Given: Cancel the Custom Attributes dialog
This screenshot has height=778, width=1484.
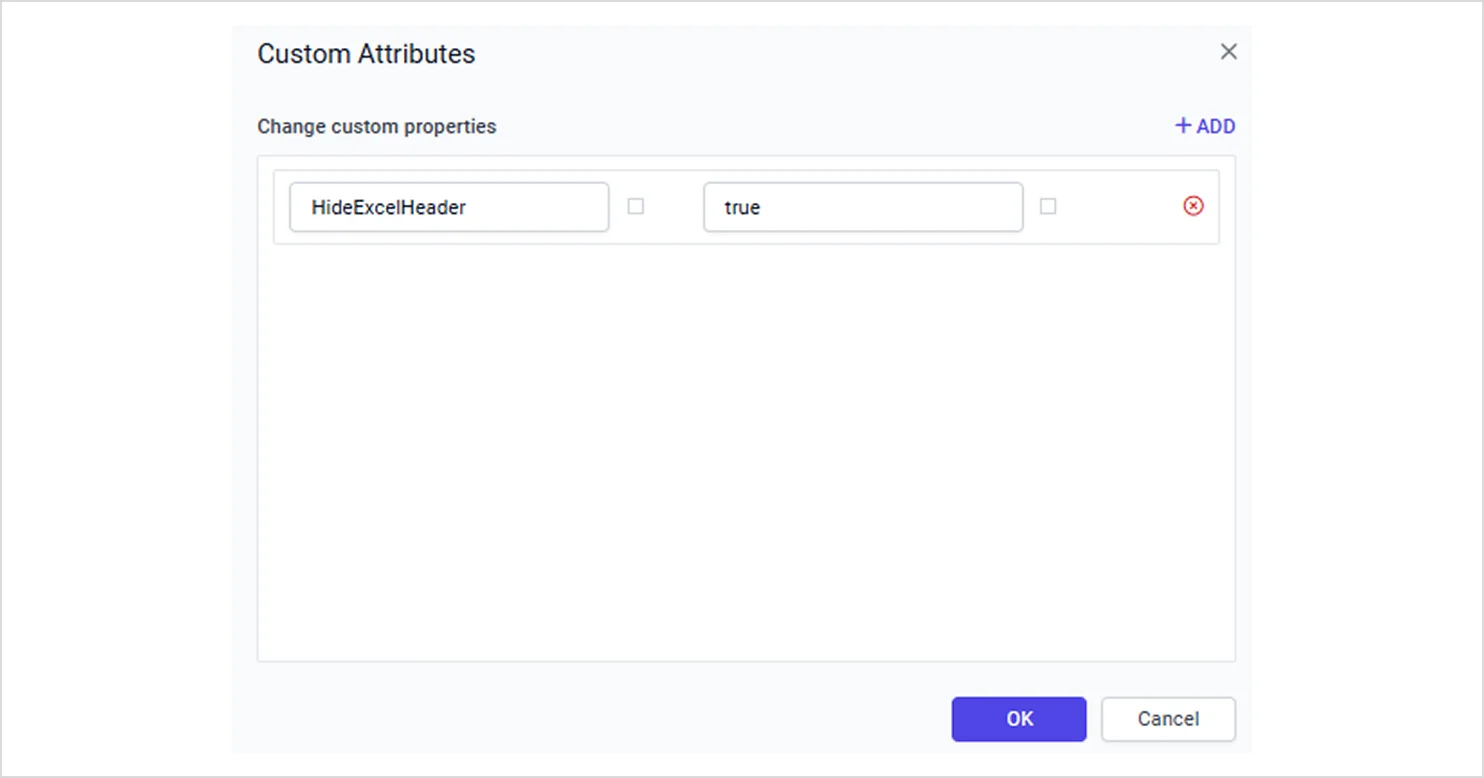Looking at the screenshot, I should (1167, 719).
